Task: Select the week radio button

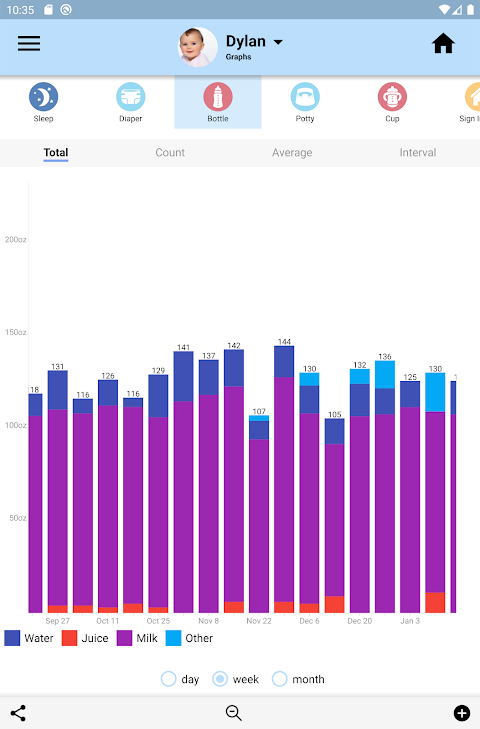Action: pos(220,679)
